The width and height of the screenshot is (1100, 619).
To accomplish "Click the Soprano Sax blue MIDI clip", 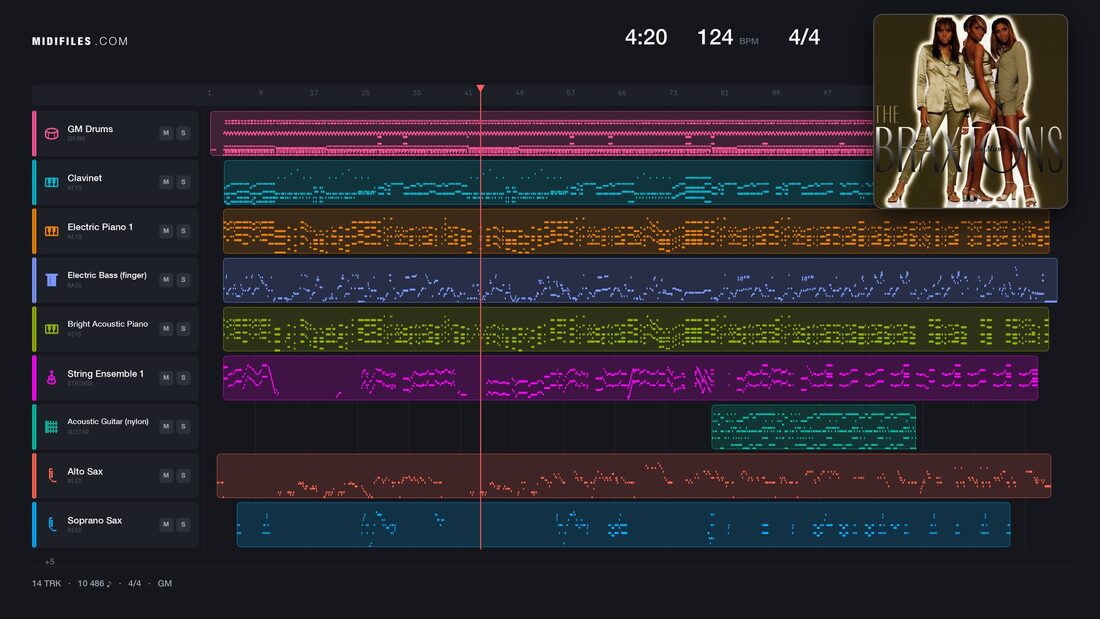I will (624, 524).
